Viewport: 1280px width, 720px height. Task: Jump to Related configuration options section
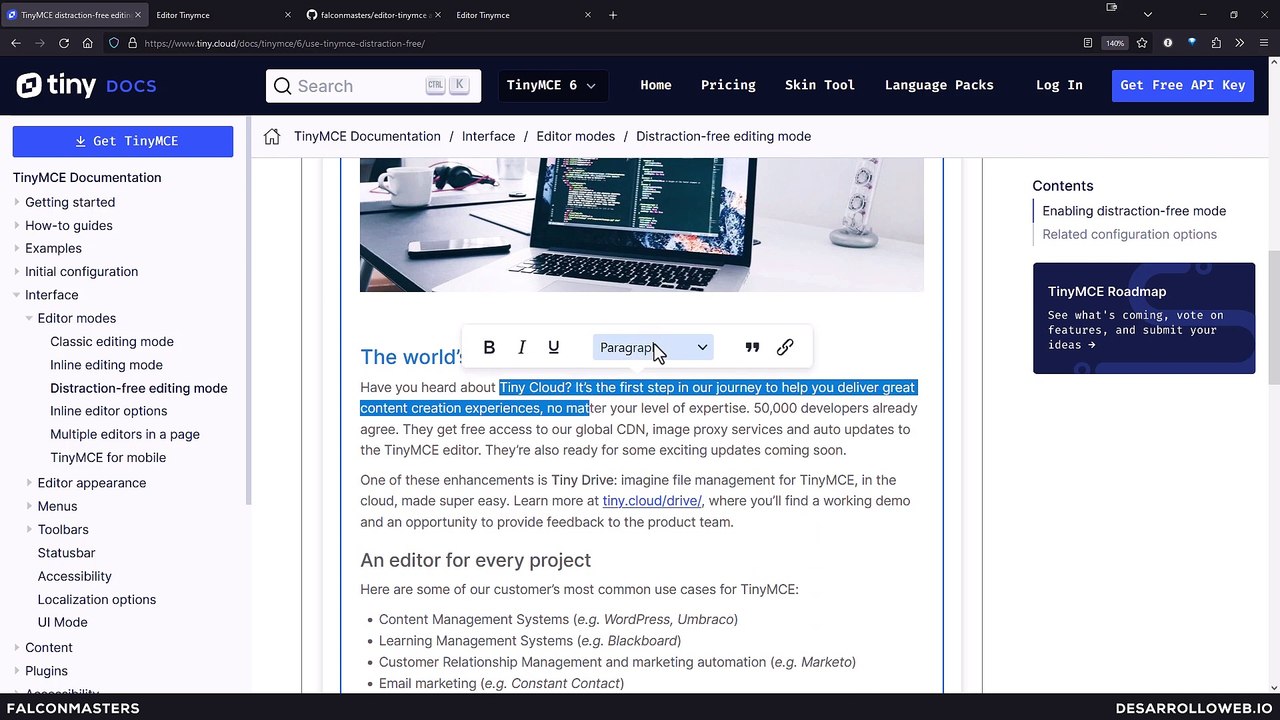point(1129,234)
